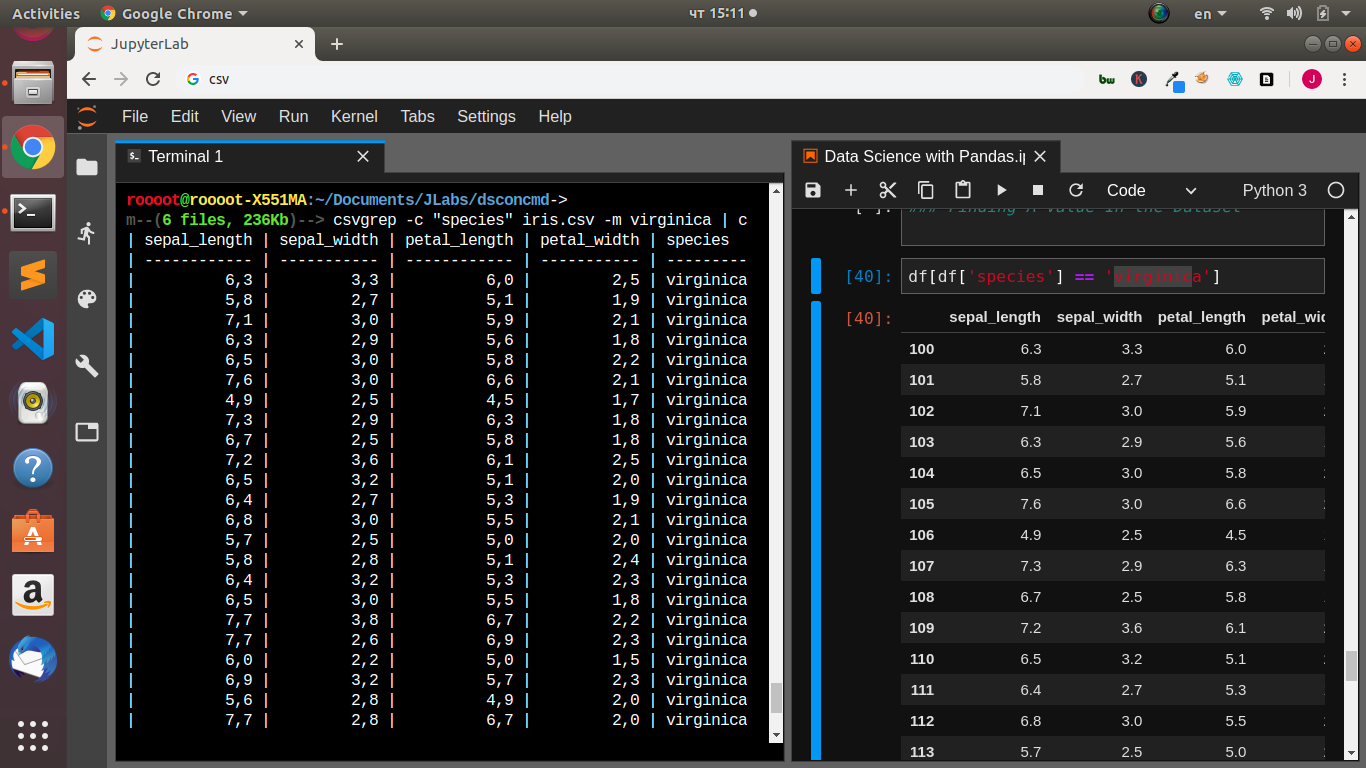1366x768 pixels.
Task: Open Chrome's three-dot menu
Action: tap(1345, 78)
